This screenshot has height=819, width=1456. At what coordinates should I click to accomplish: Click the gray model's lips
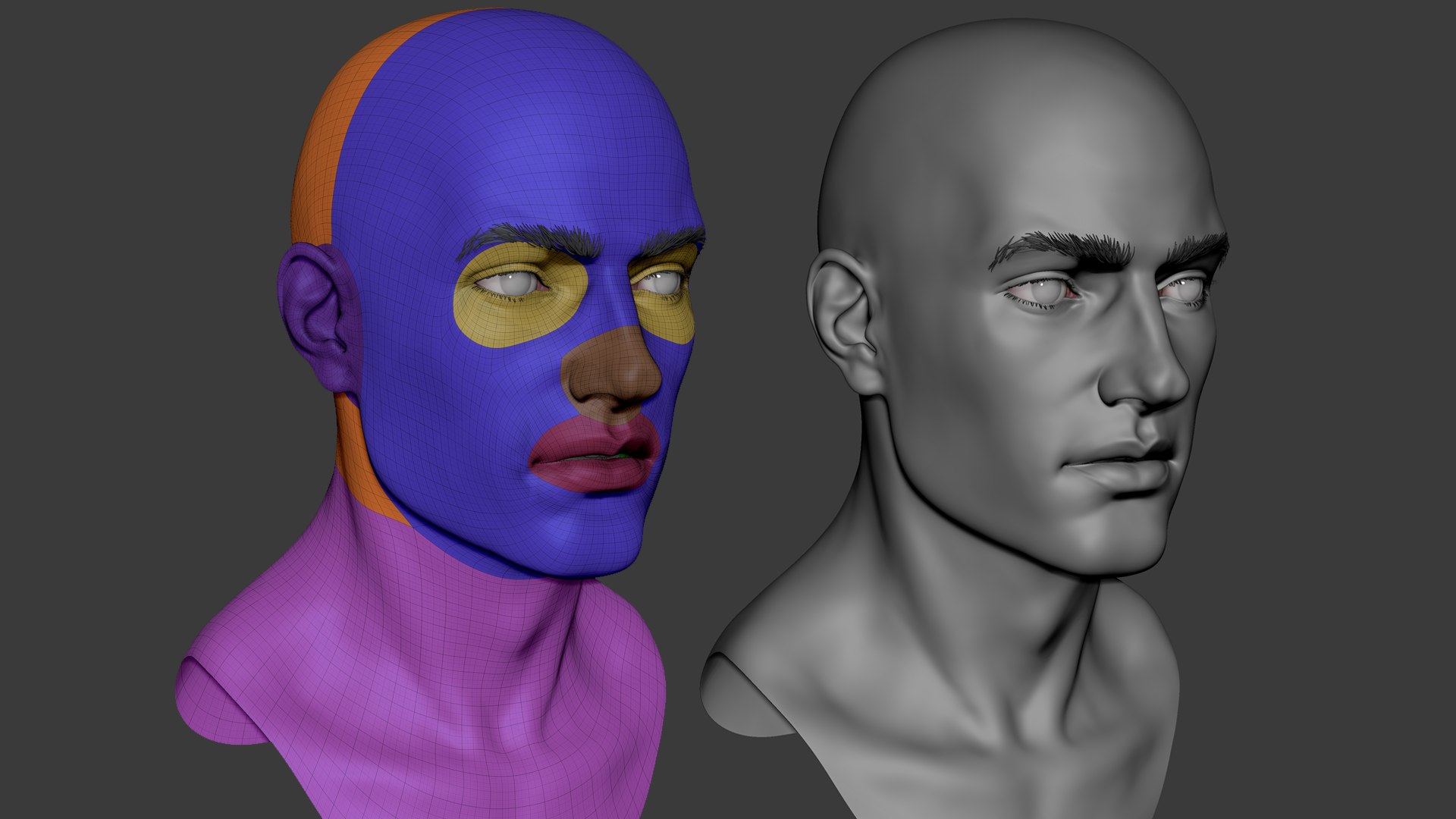(1121, 465)
